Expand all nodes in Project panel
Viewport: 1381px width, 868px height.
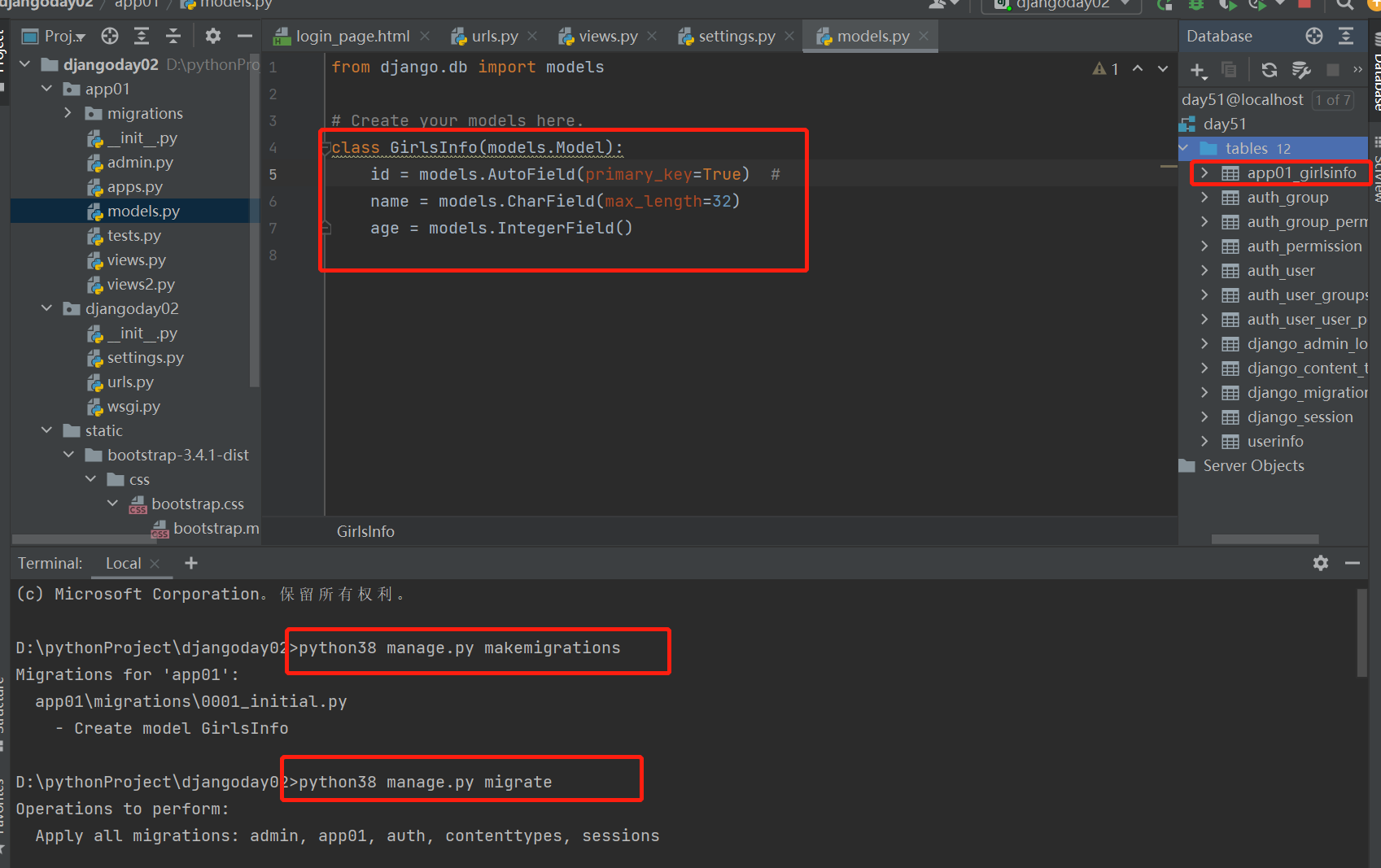(x=142, y=36)
